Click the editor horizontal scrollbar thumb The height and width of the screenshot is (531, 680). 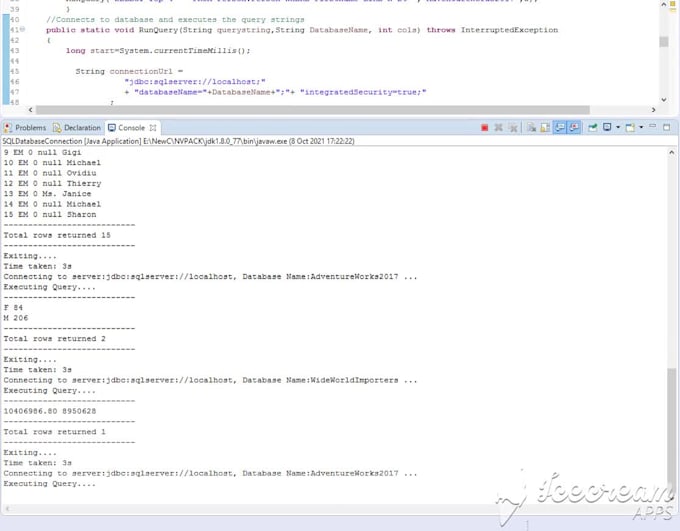pos(313,110)
